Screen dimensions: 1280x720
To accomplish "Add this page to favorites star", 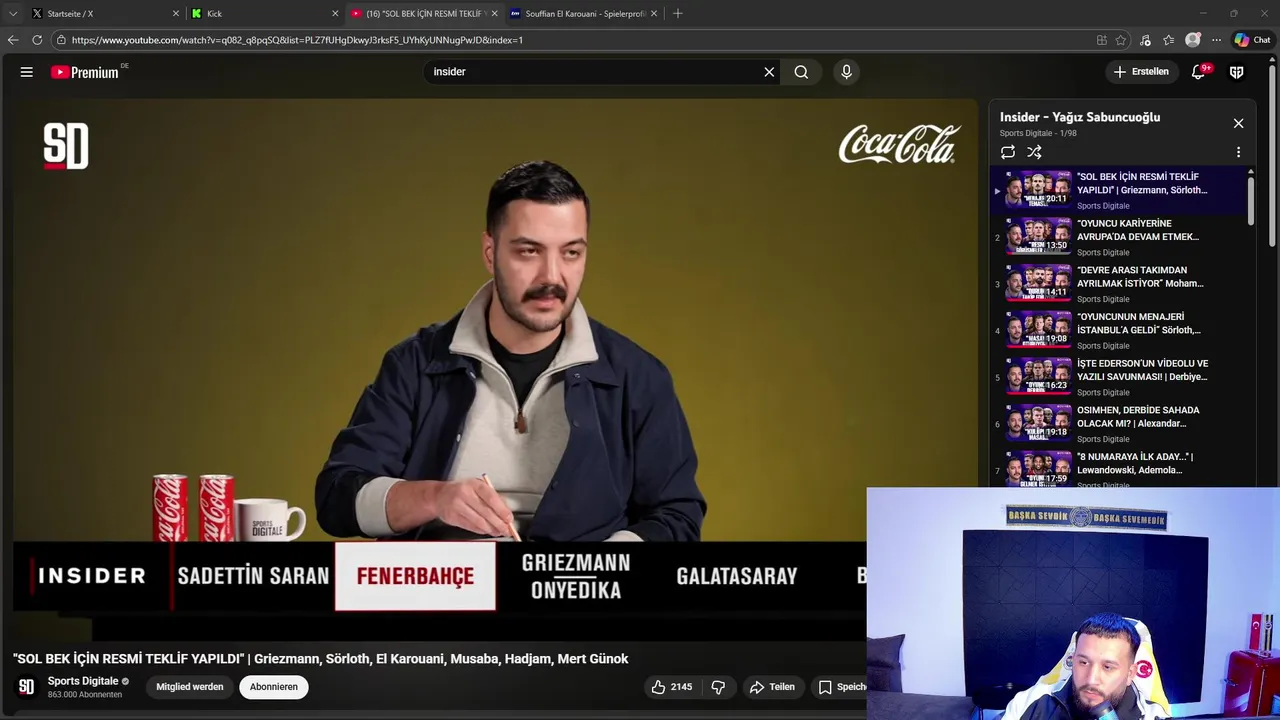I will 1121,40.
